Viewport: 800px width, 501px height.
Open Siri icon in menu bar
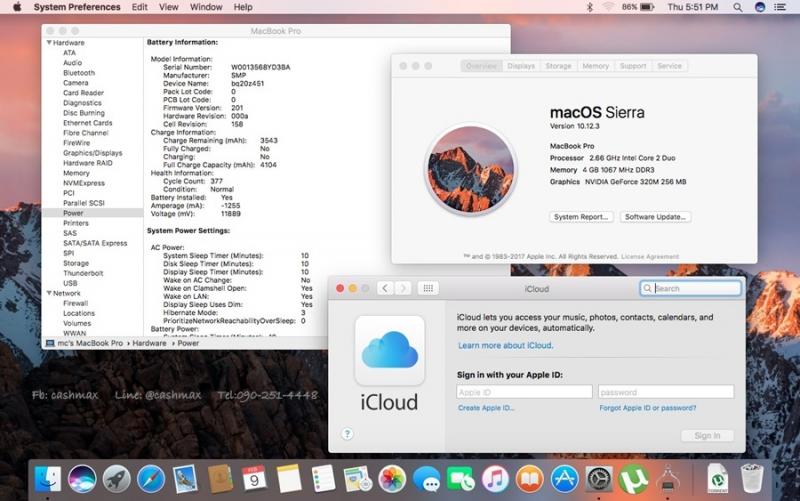[x=760, y=7]
